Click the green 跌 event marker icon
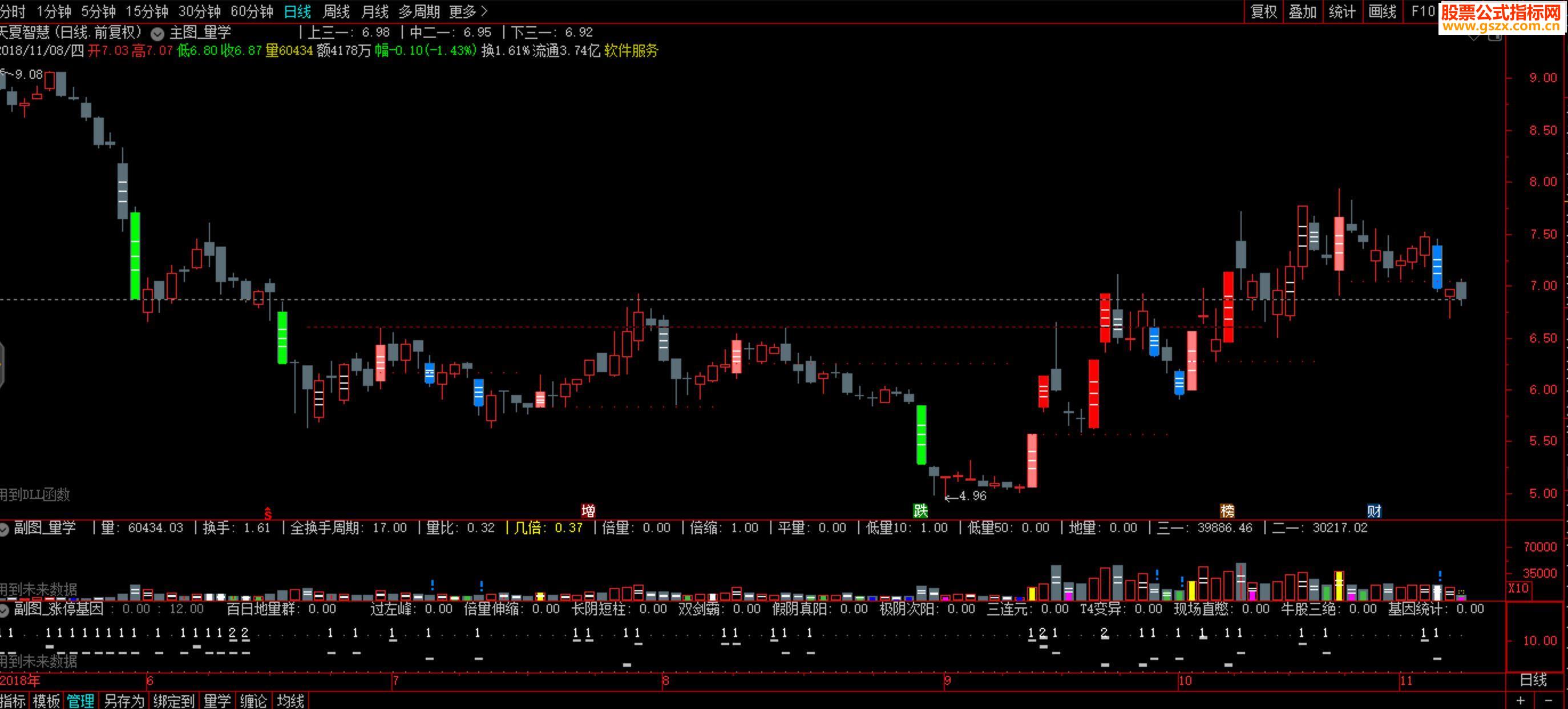The image size is (1568, 709). click(920, 511)
